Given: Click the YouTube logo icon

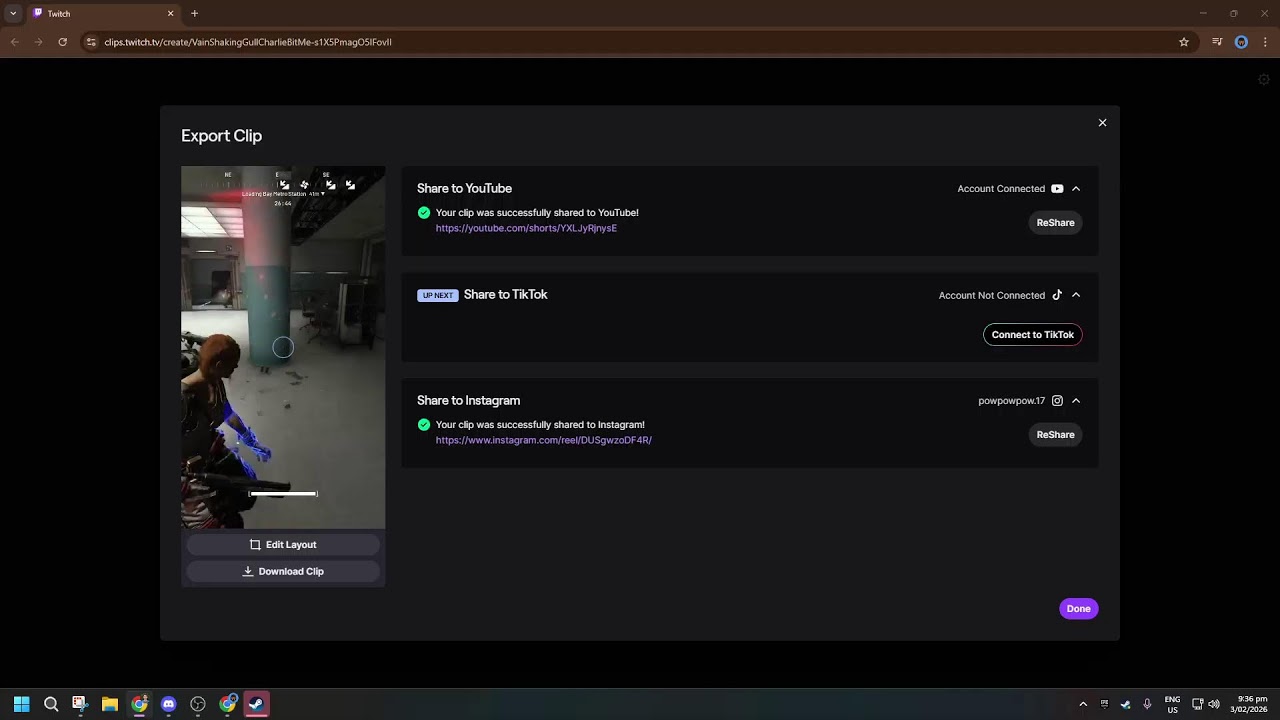Looking at the screenshot, I should [x=1057, y=189].
